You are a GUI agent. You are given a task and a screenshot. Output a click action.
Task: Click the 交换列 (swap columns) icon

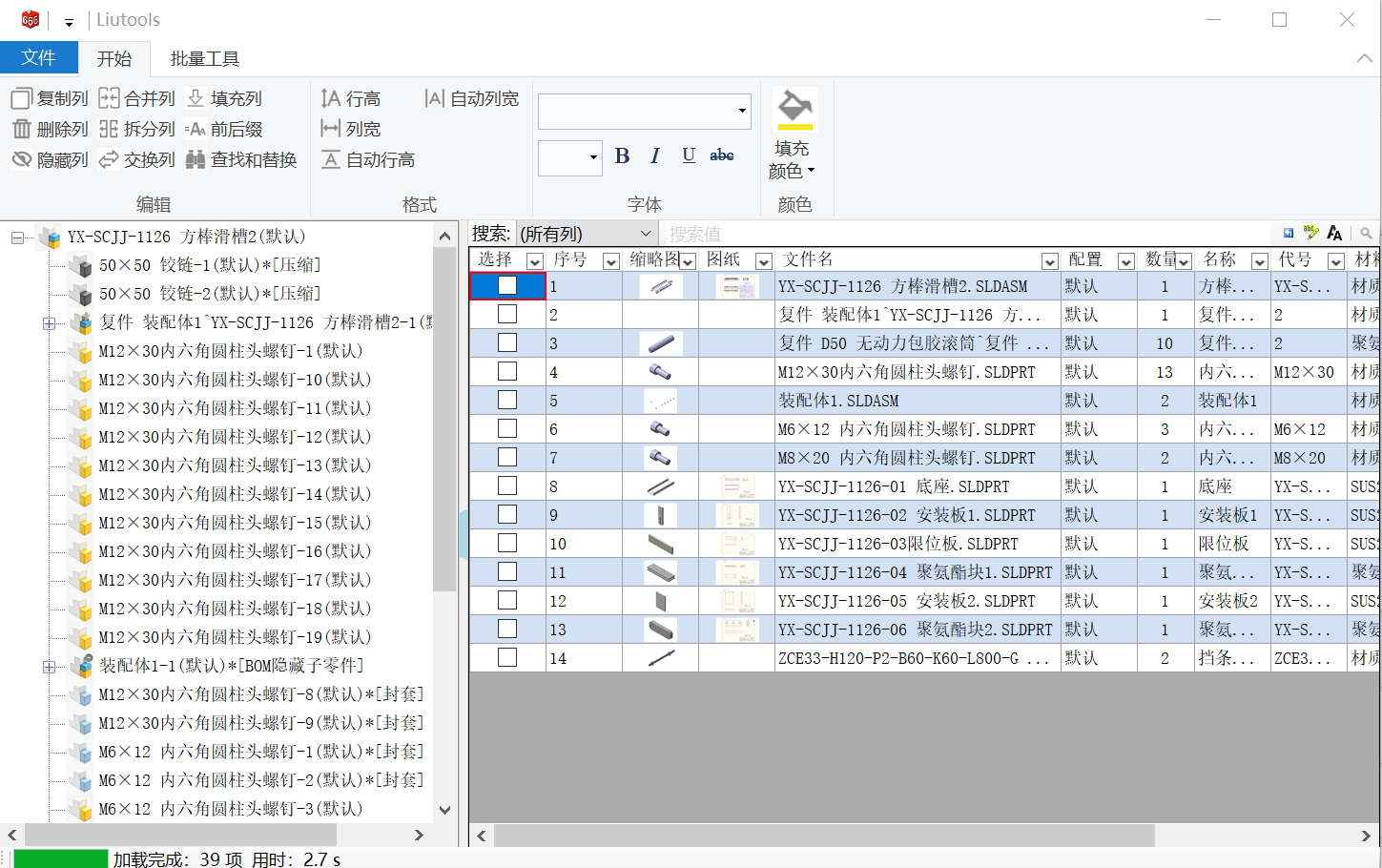(x=110, y=159)
